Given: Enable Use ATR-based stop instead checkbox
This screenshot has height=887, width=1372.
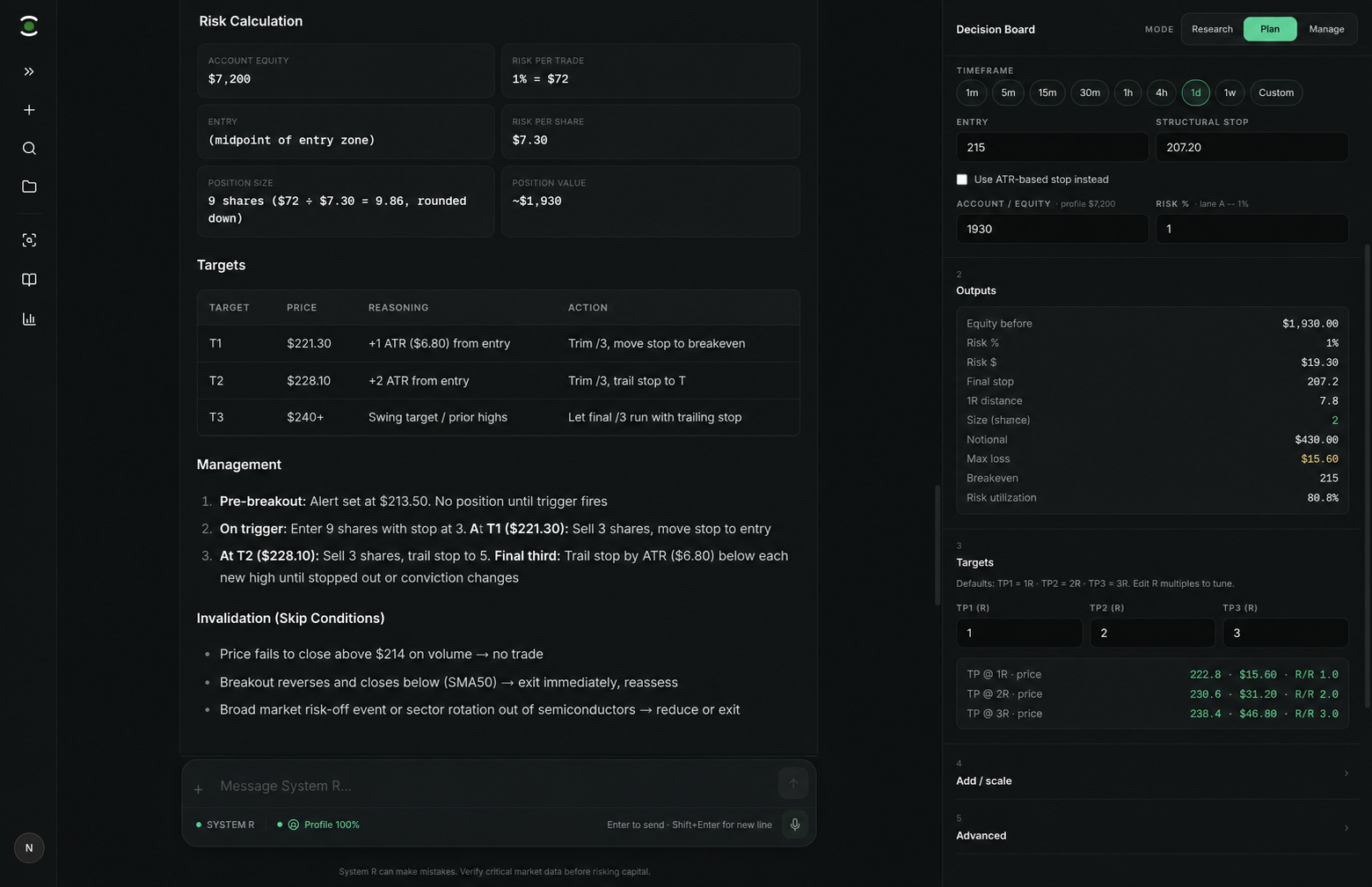Looking at the screenshot, I should (962, 180).
